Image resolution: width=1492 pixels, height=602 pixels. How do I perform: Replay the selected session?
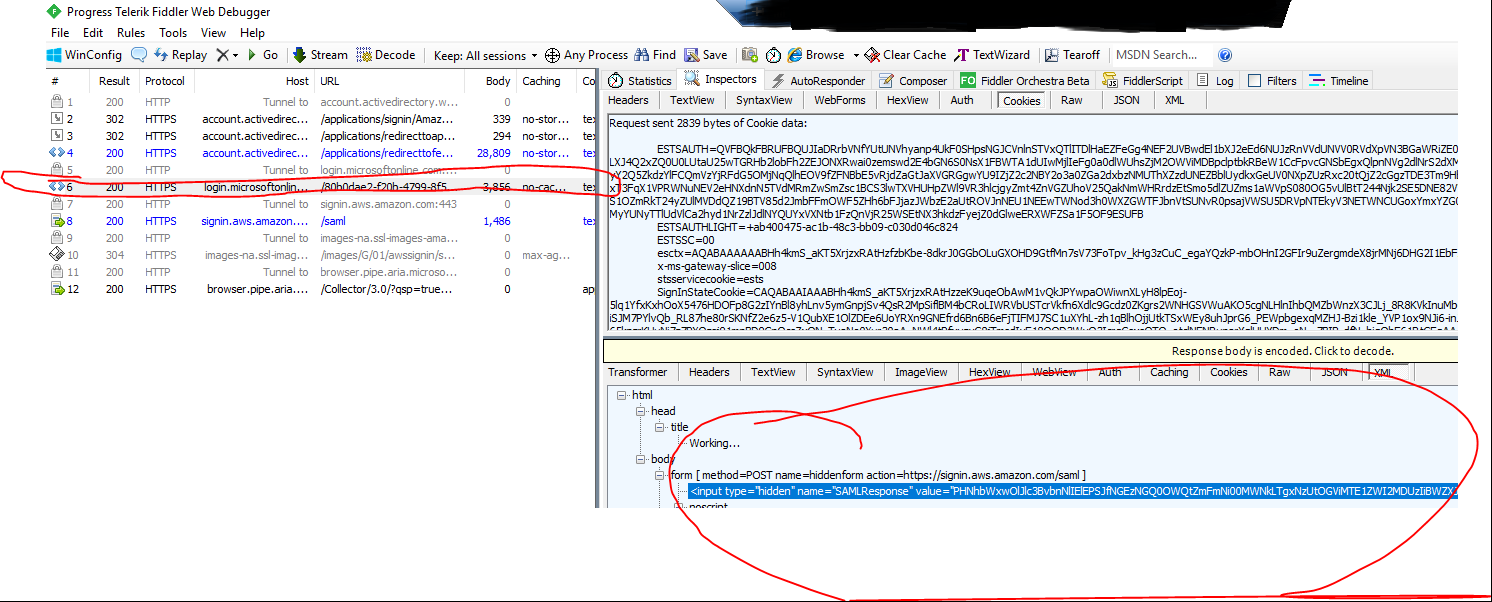pyautogui.click(x=180, y=55)
